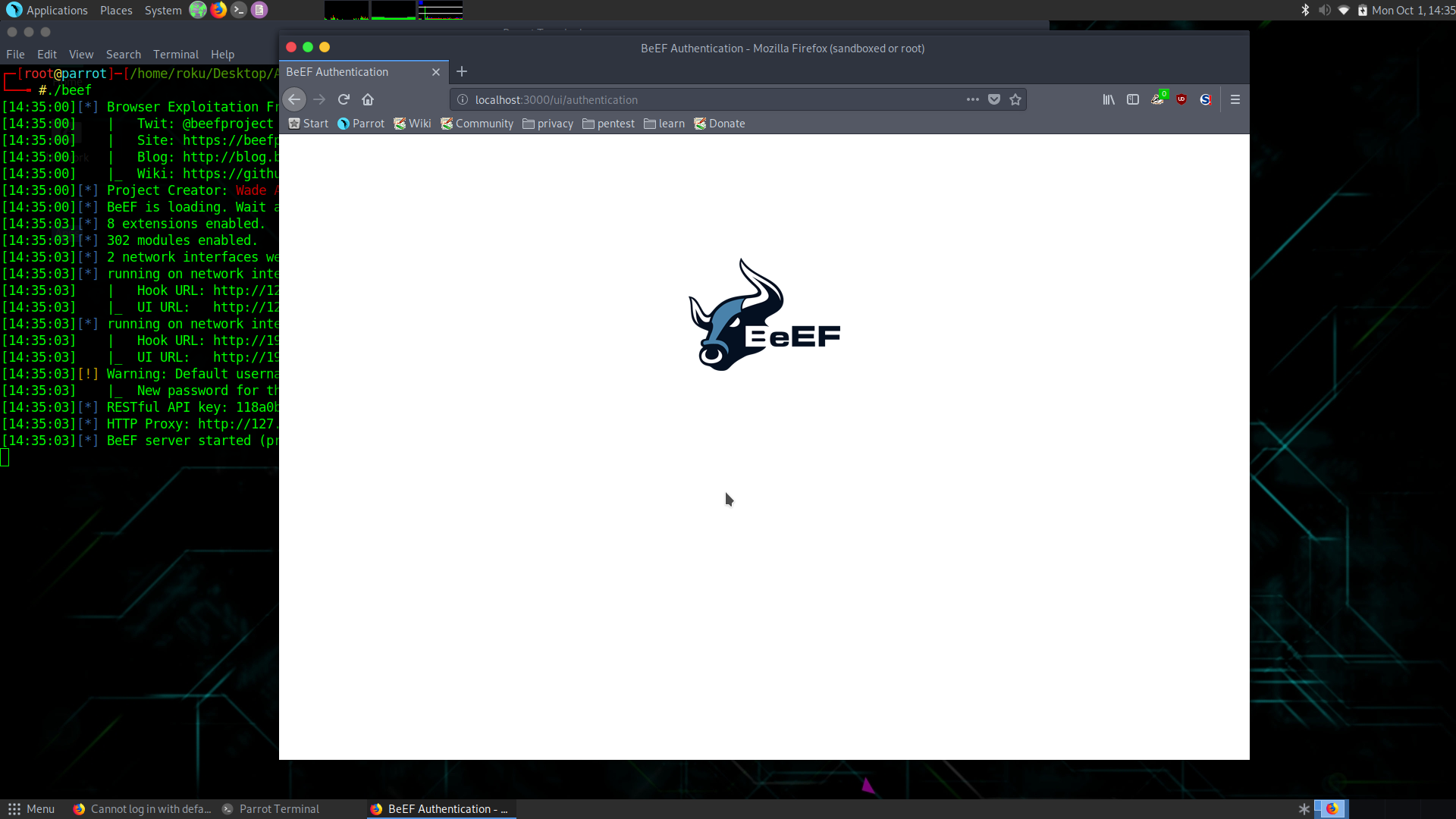Open the Firefox Library panel
This screenshot has height=819, width=1456.
point(1108,99)
